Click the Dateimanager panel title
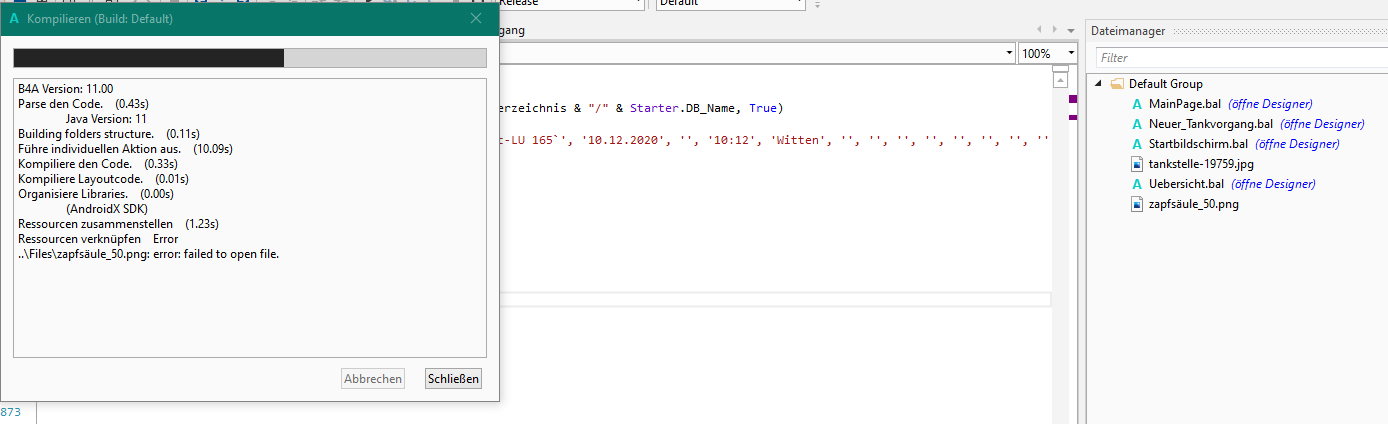The height and width of the screenshot is (424, 1388). tap(1128, 31)
